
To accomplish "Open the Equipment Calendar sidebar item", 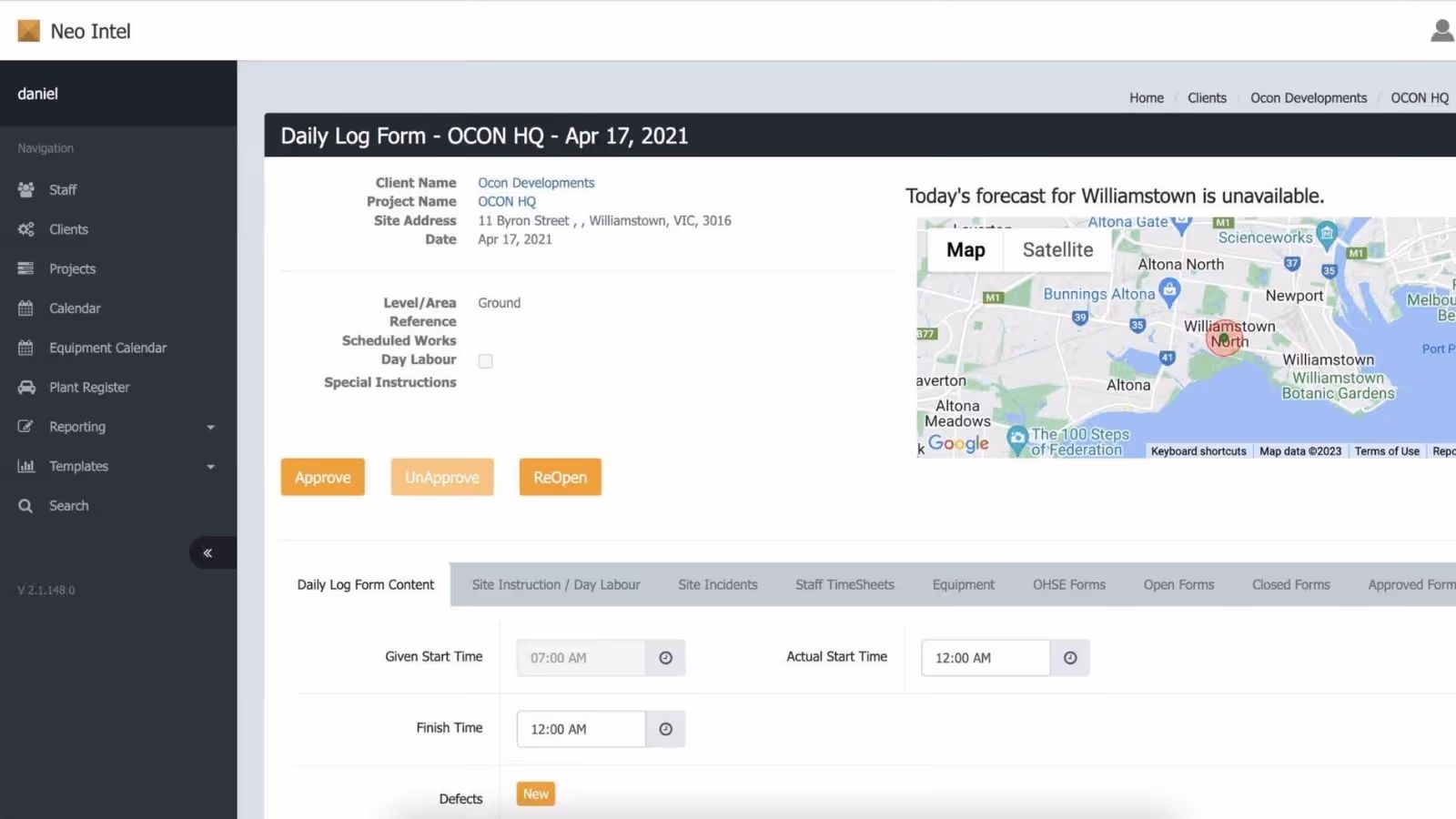I will coord(107,348).
